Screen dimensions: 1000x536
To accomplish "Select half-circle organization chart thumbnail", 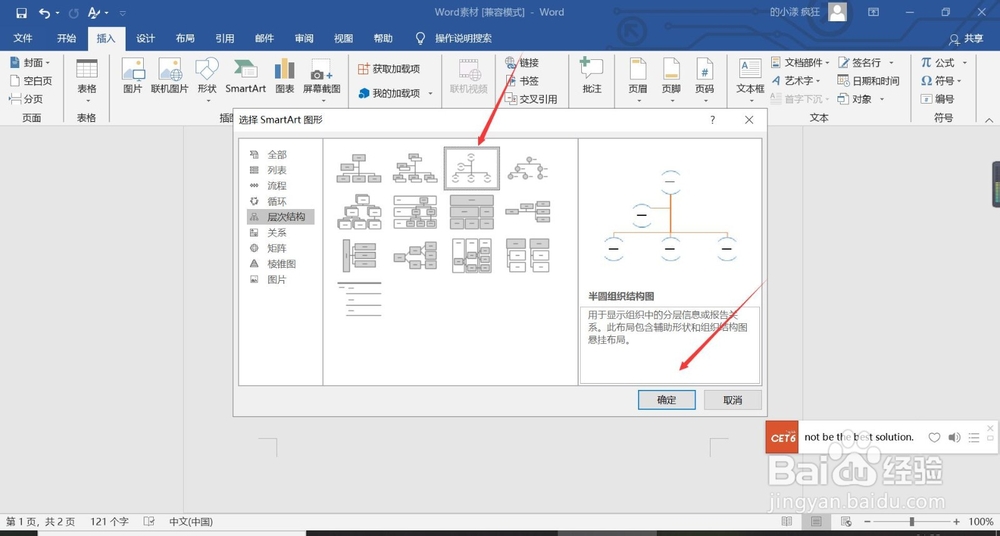I will tap(471, 168).
